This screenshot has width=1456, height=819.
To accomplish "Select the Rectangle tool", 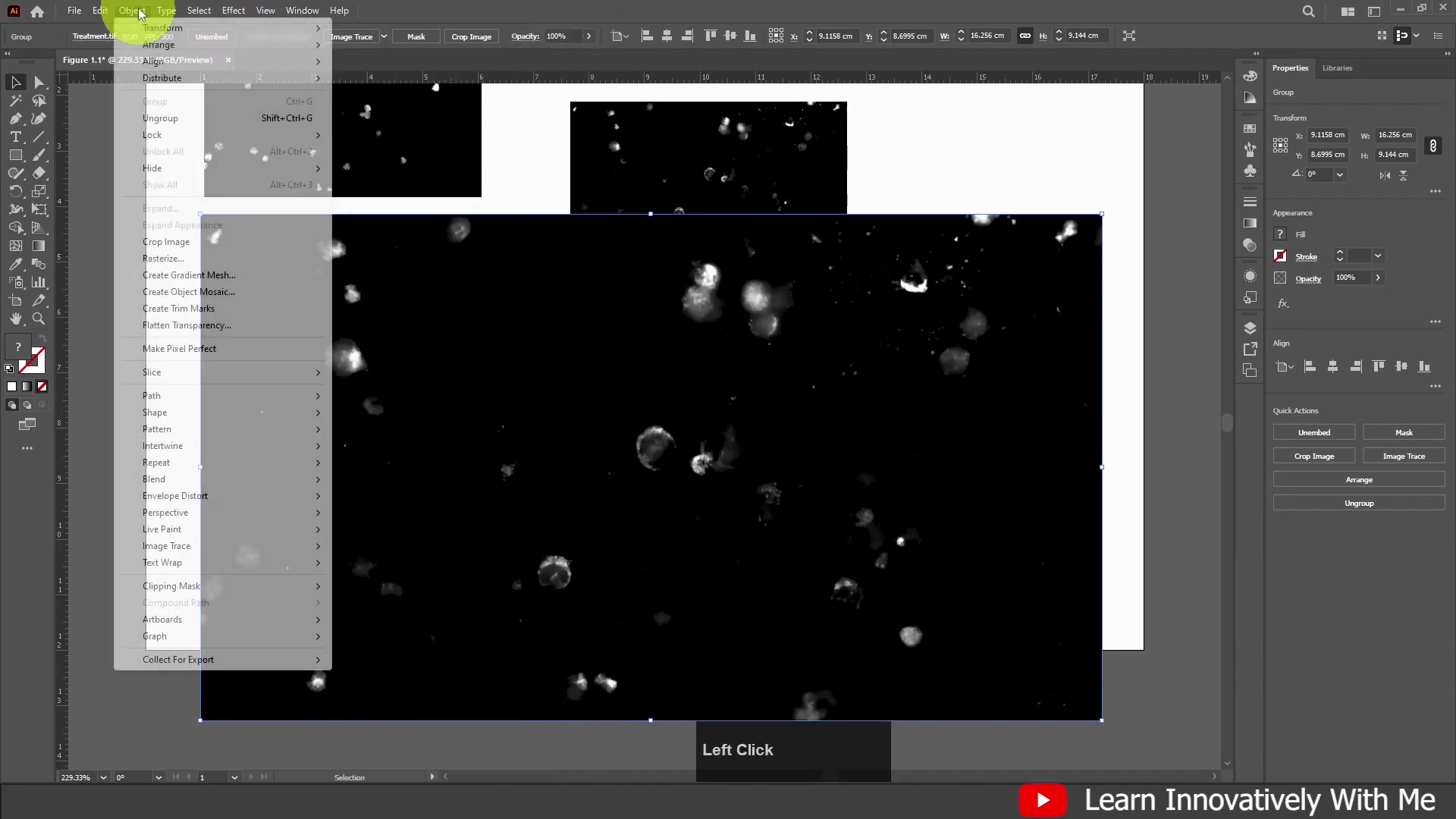I will [x=16, y=155].
